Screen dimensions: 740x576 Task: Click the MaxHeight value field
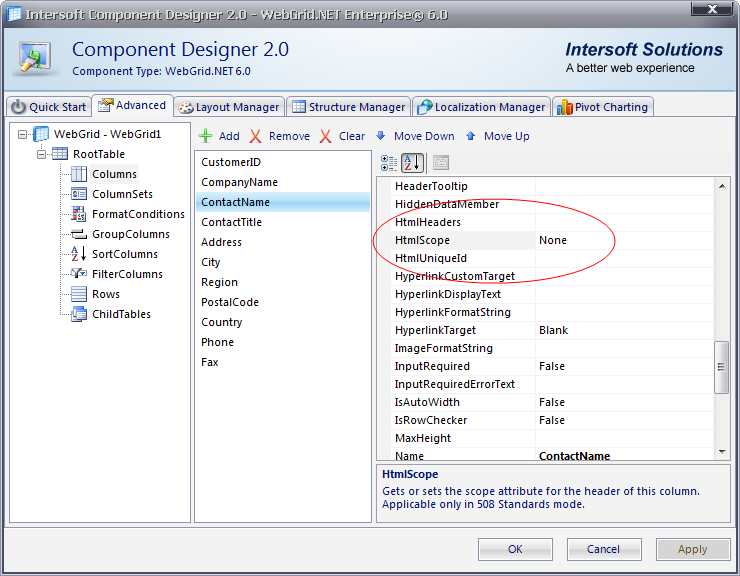tap(624, 438)
